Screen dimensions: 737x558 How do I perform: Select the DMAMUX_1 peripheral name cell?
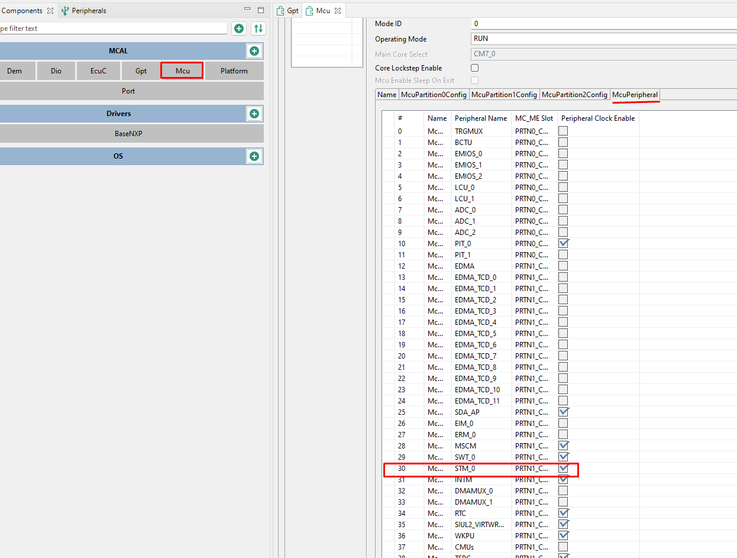point(474,502)
